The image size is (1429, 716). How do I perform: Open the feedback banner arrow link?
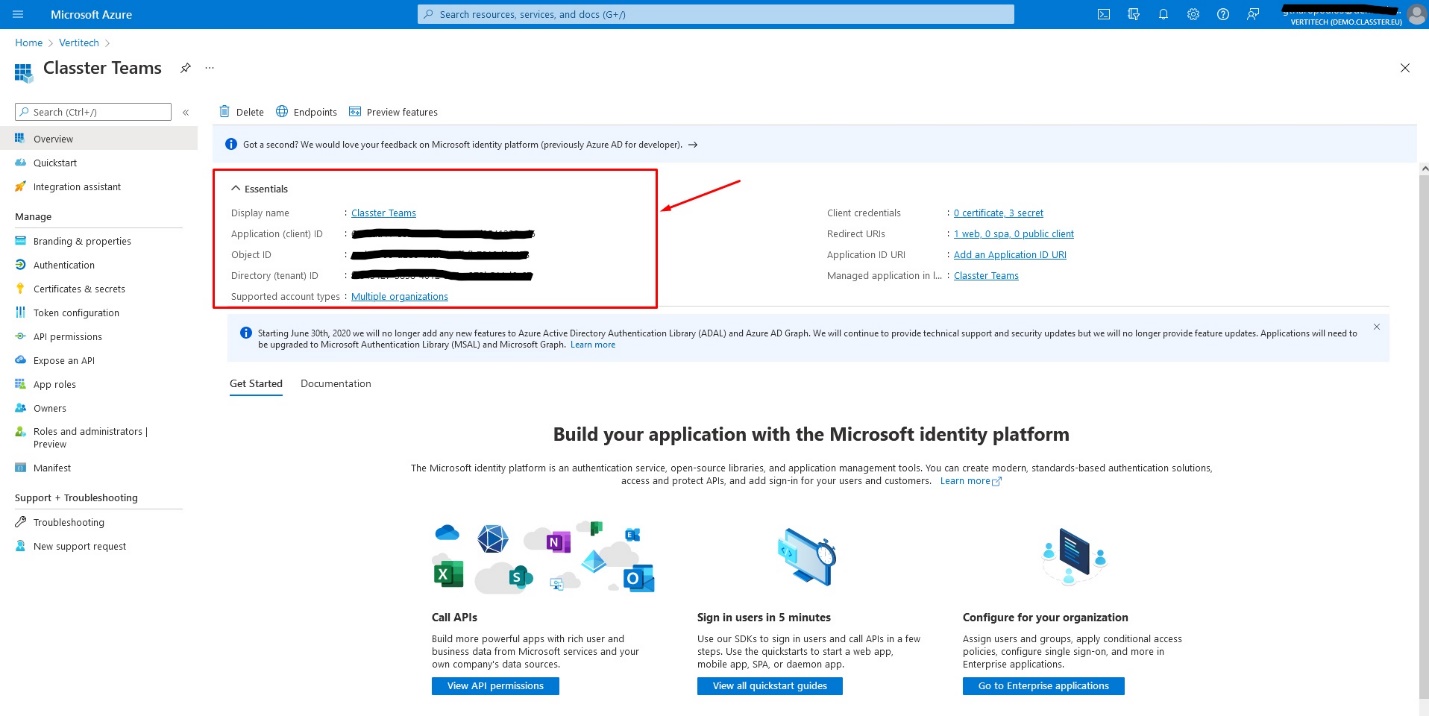click(x=693, y=145)
